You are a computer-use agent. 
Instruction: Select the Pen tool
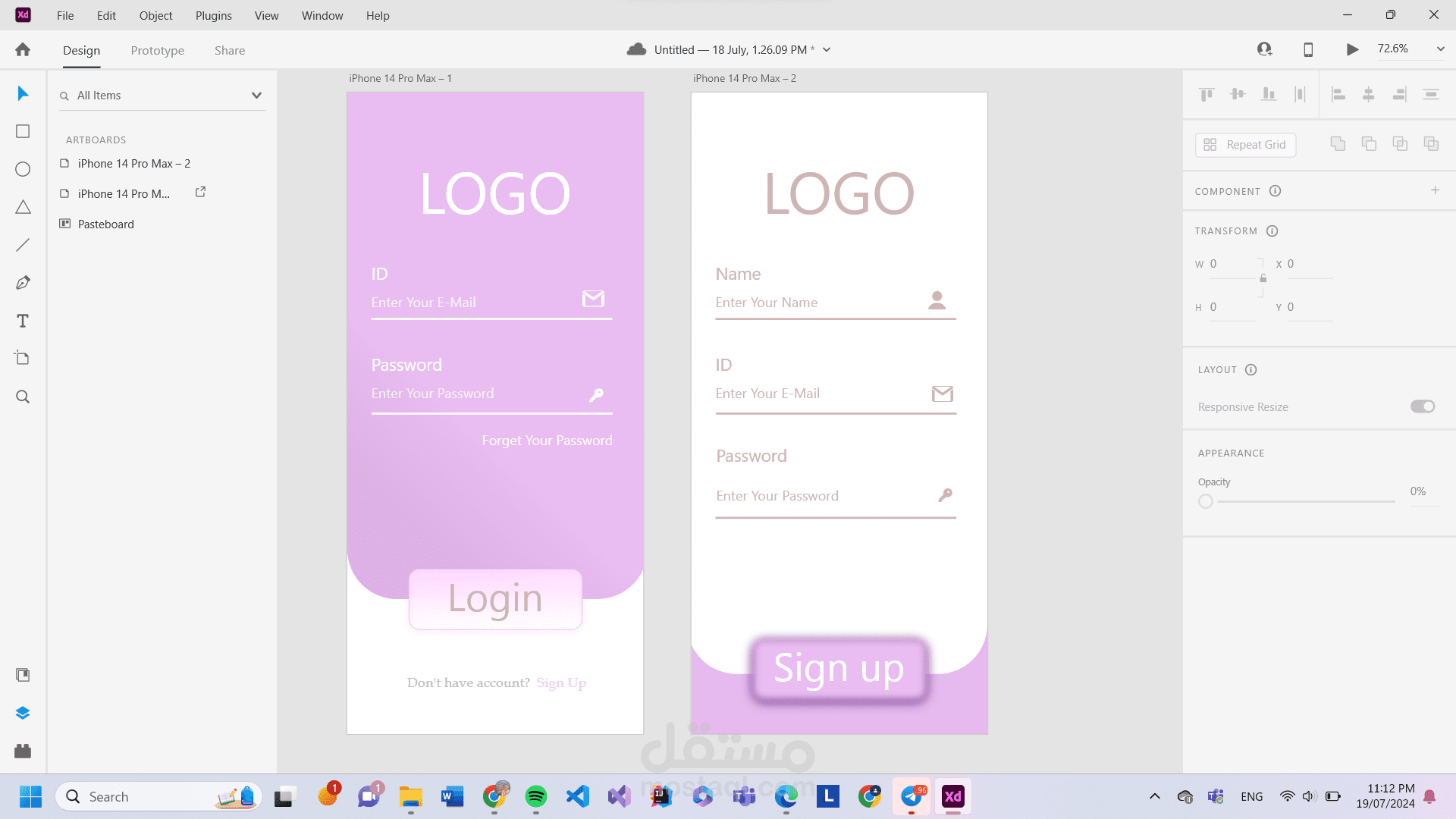coord(23,282)
